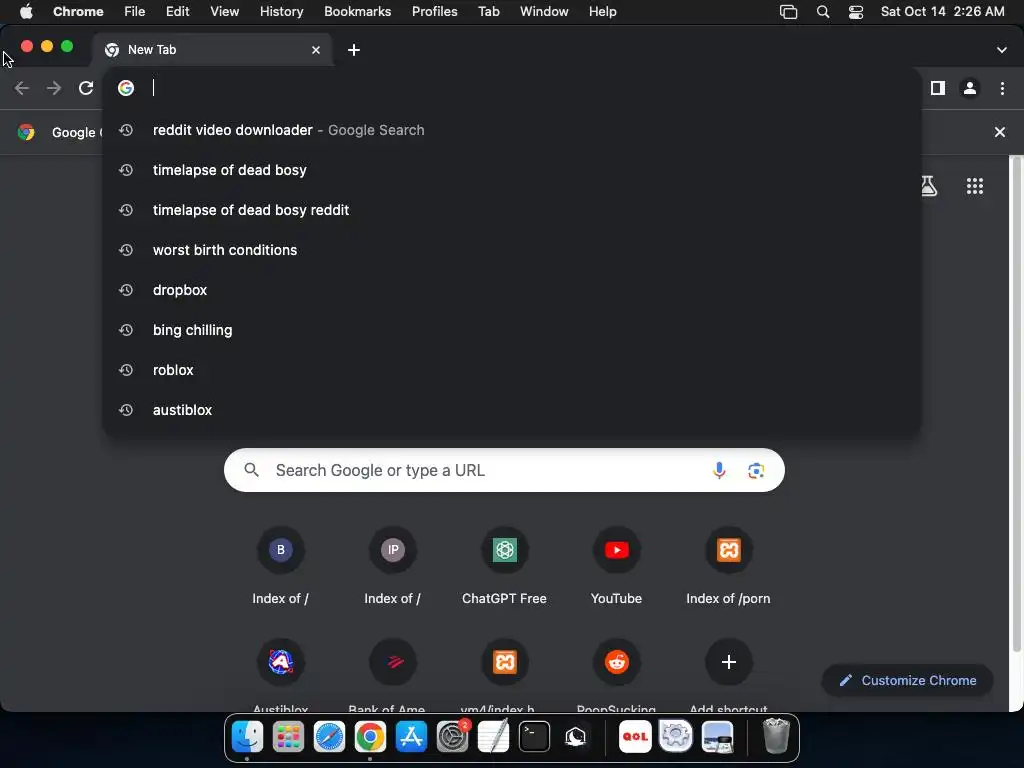Select 'timelapse of dead bosy' suggestion
Viewport: 1024px width, 768px height.
pos(512,170)
